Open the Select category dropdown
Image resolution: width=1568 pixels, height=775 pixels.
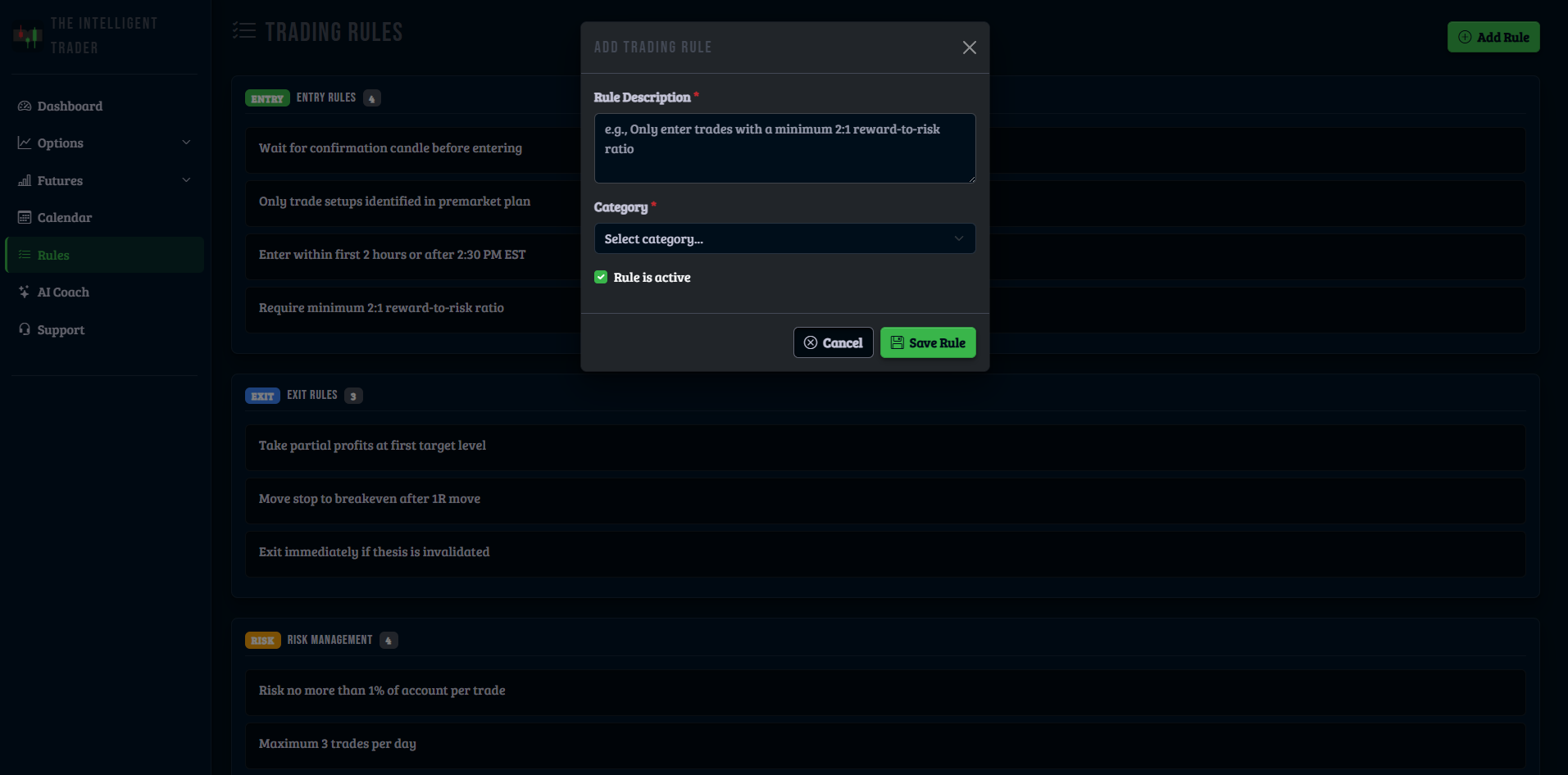tap(784, 238)
